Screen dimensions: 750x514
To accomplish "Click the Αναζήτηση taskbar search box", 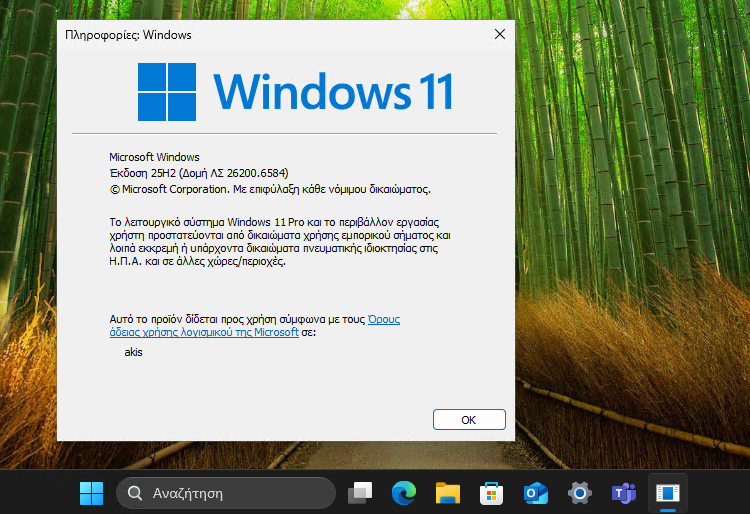I will [226, 493].
